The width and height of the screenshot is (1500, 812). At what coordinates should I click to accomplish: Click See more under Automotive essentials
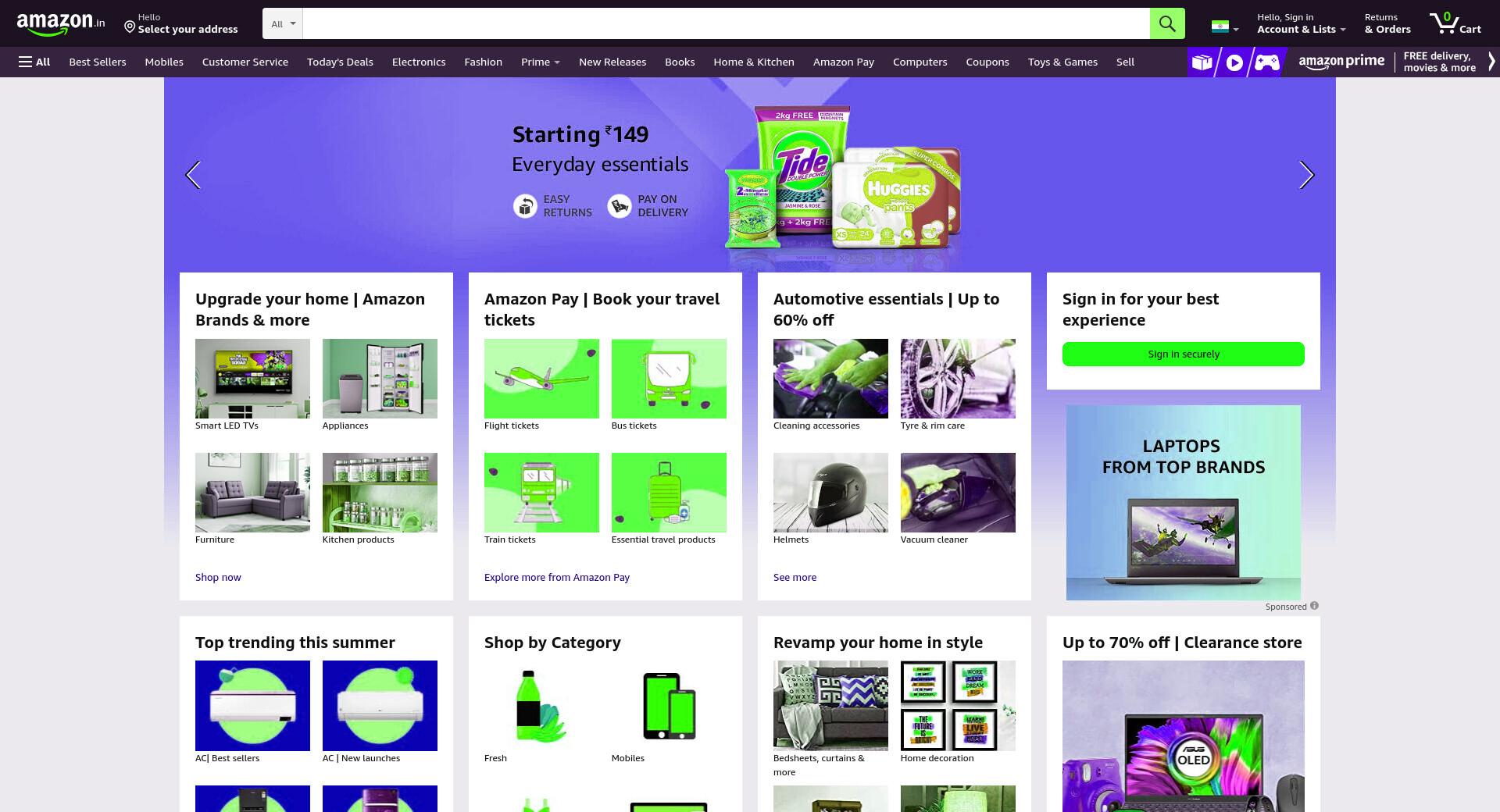795,577
